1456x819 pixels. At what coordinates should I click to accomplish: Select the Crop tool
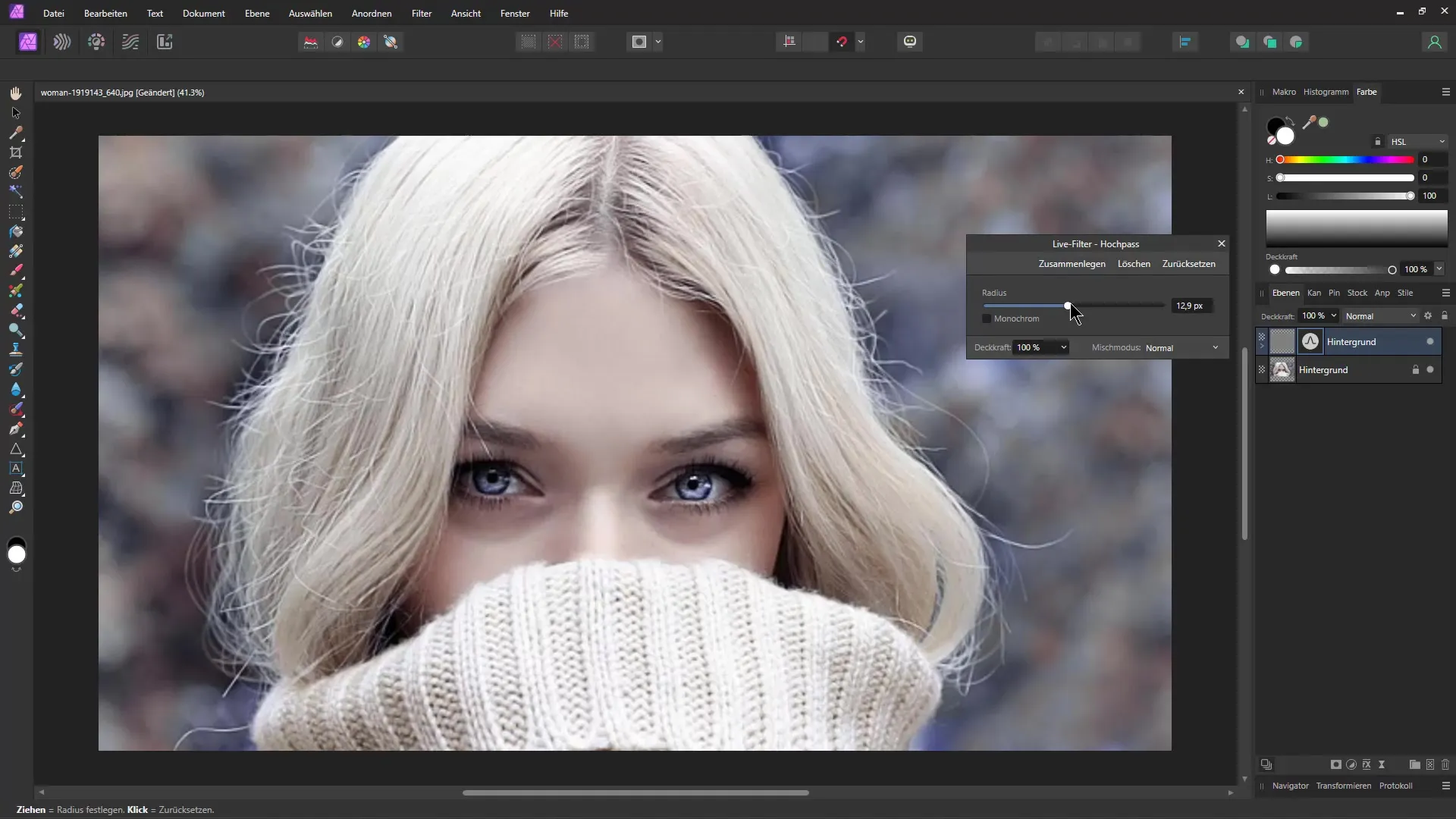point(16,152)
